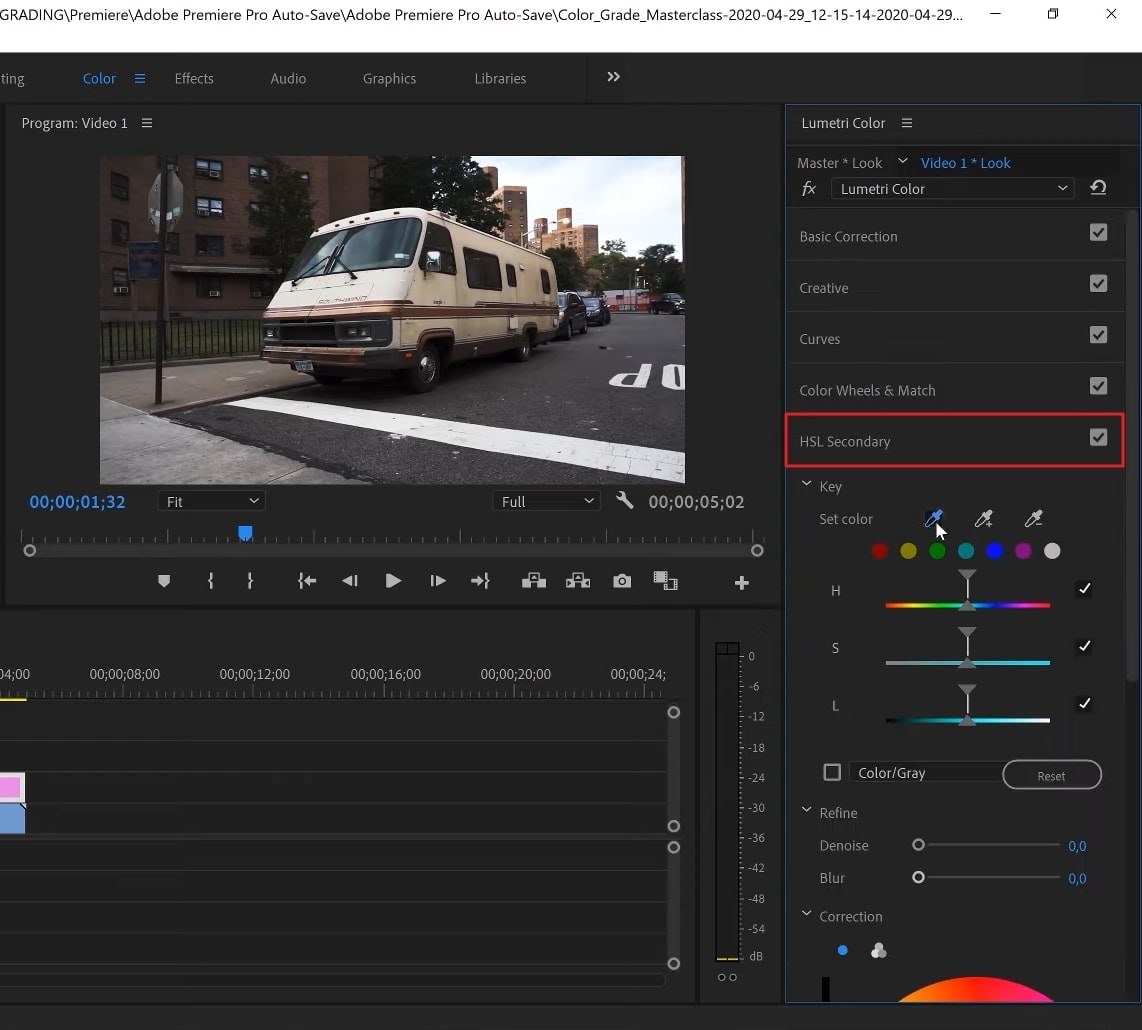Add a marker in Program monitor
1142x1030 pixels.
pos(164,581)
